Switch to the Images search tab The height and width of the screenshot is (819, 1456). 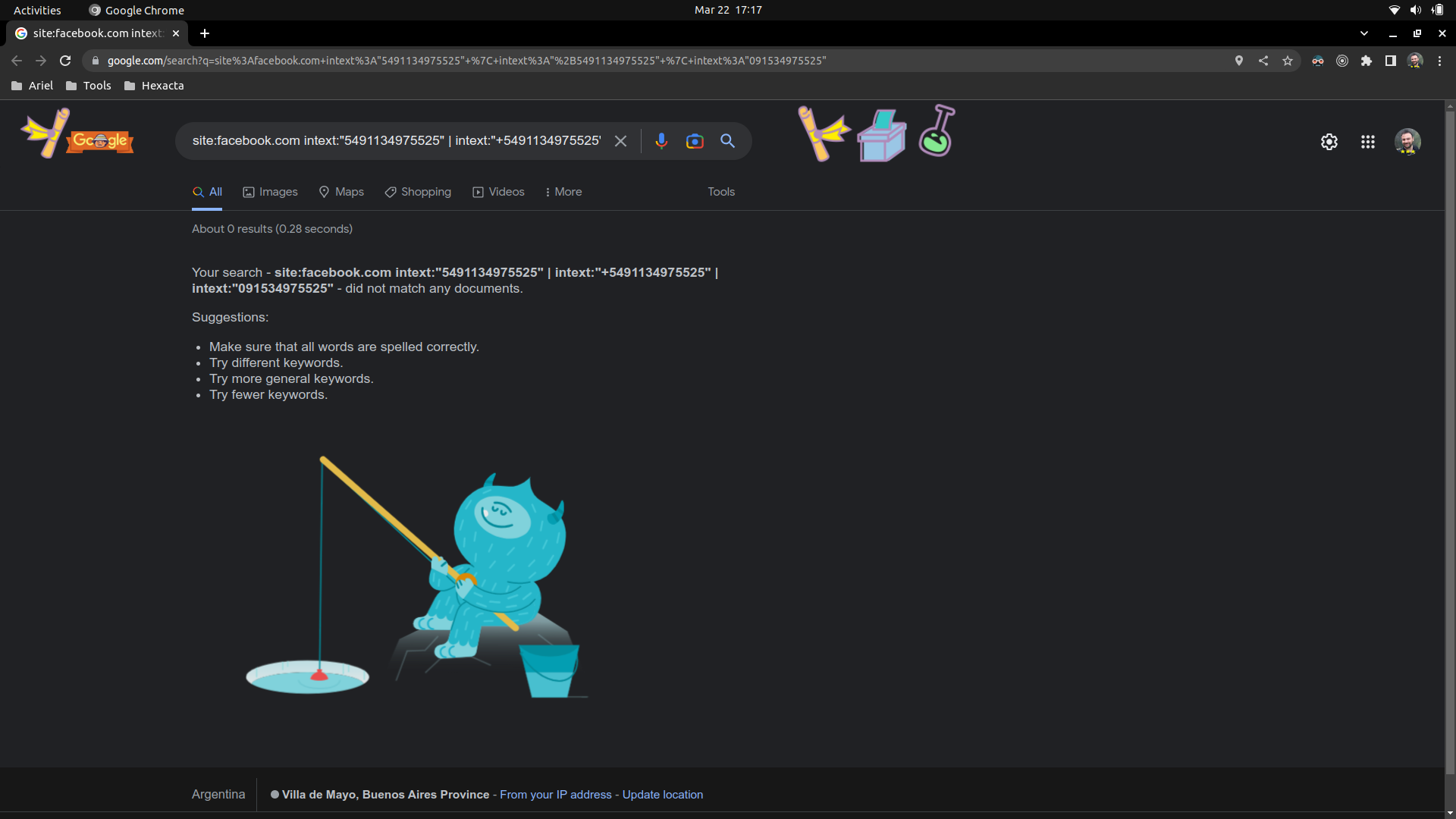269,192
